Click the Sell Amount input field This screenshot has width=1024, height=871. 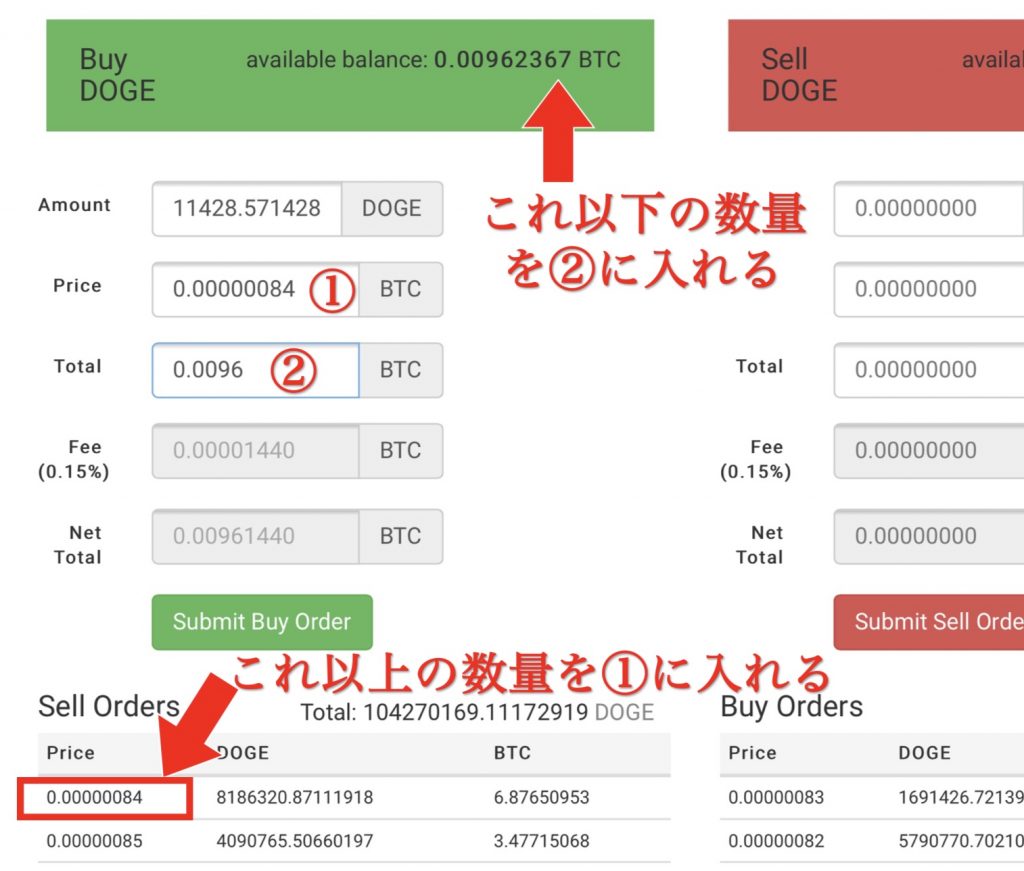click(x=929, y=209)
